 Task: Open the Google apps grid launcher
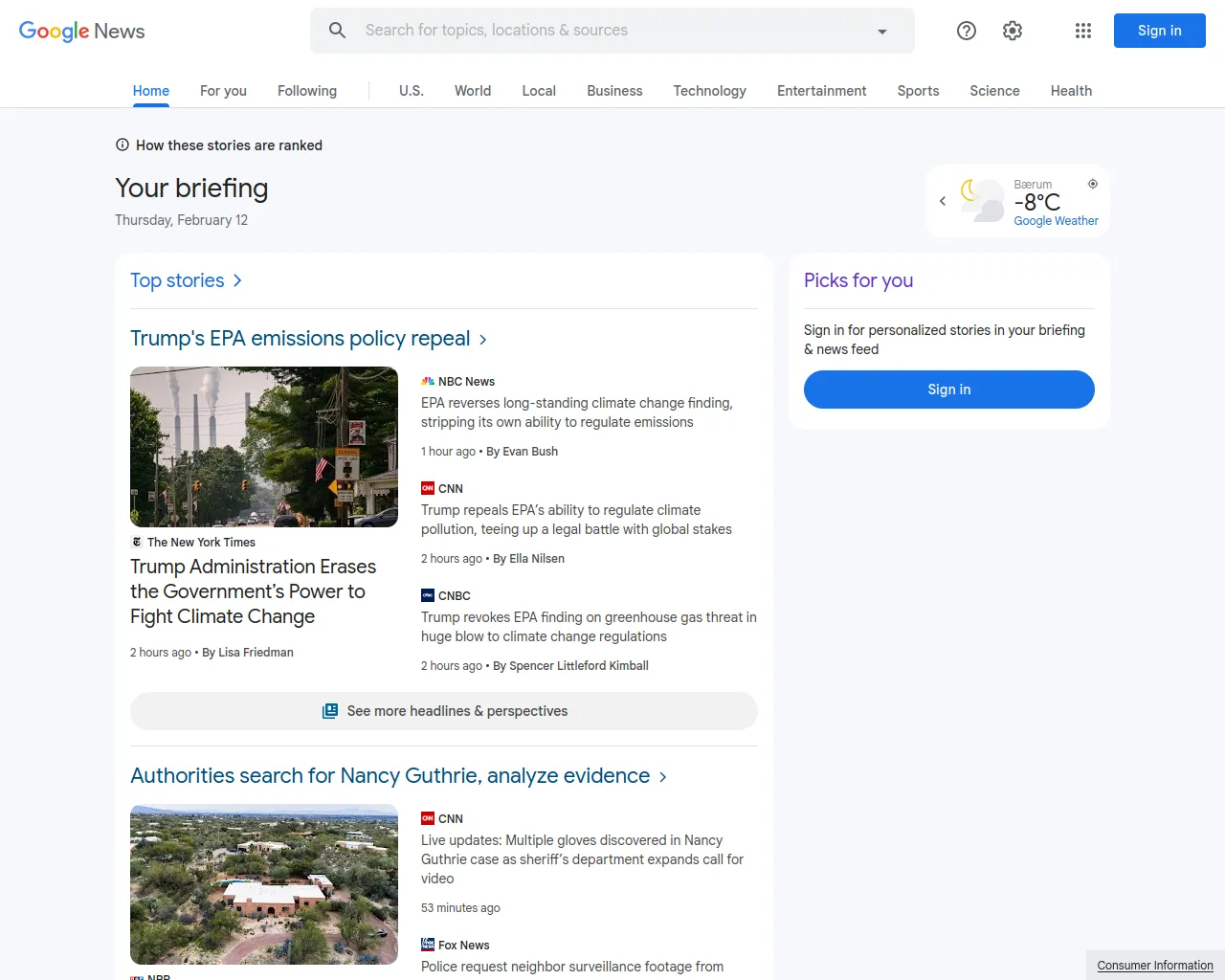coord(1082,31)
